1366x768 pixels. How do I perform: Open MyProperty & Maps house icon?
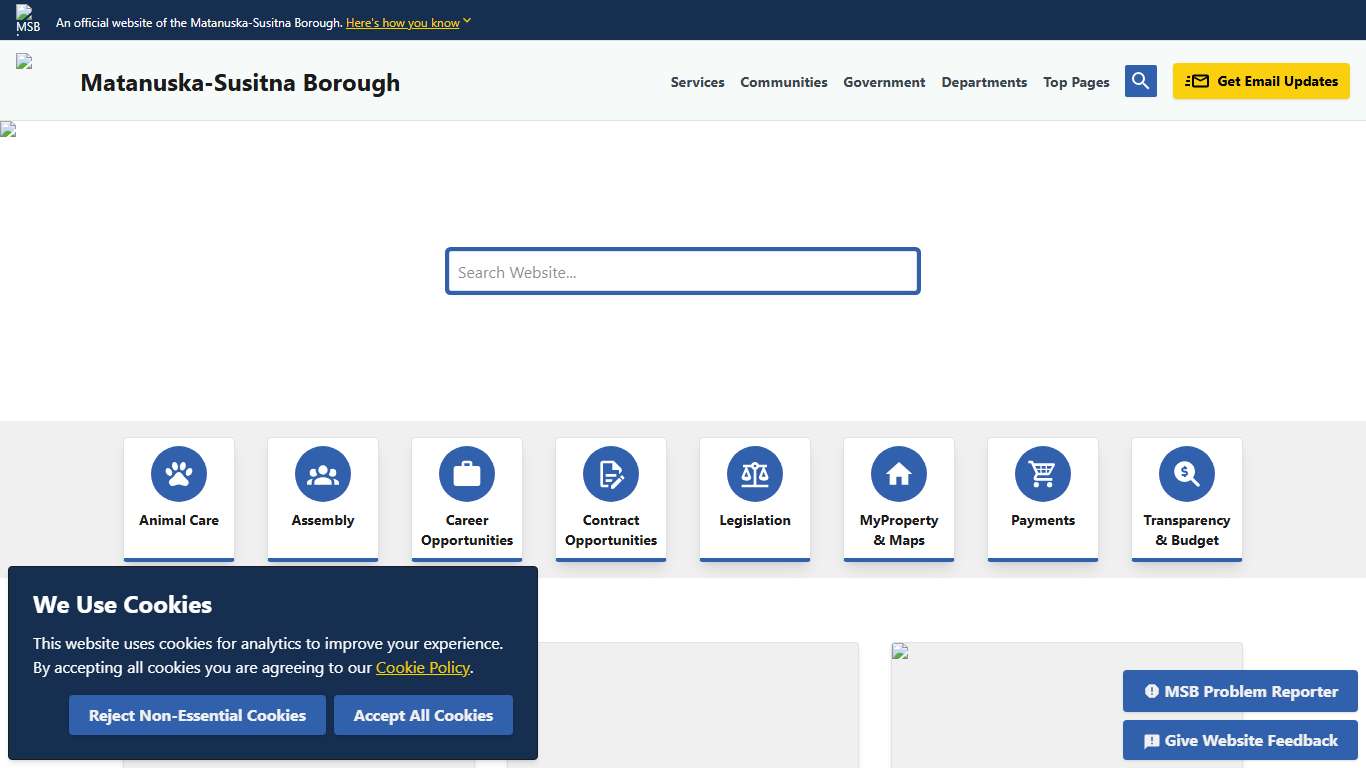click(899, 474)
